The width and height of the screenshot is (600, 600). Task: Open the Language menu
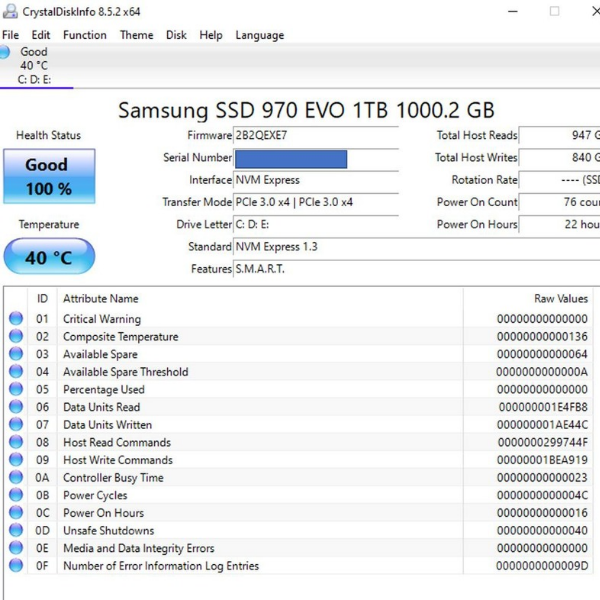(x=259, y=35)
